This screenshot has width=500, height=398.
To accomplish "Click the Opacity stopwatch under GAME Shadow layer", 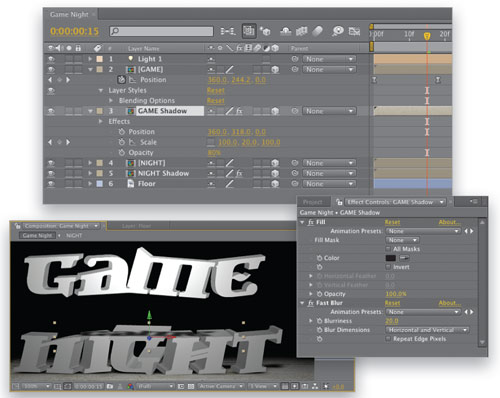I will point(122,152).
